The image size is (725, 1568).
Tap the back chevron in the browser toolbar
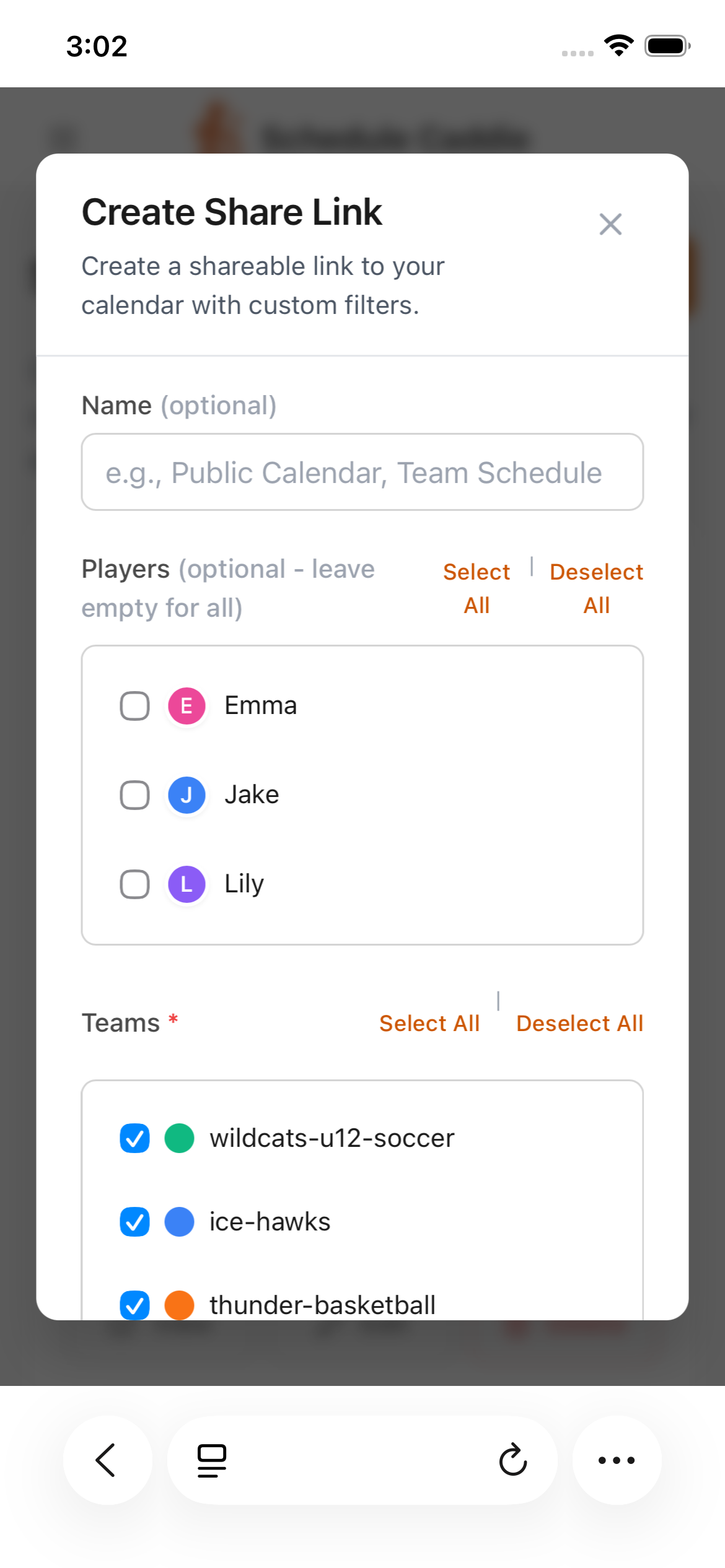(107, 1461)
